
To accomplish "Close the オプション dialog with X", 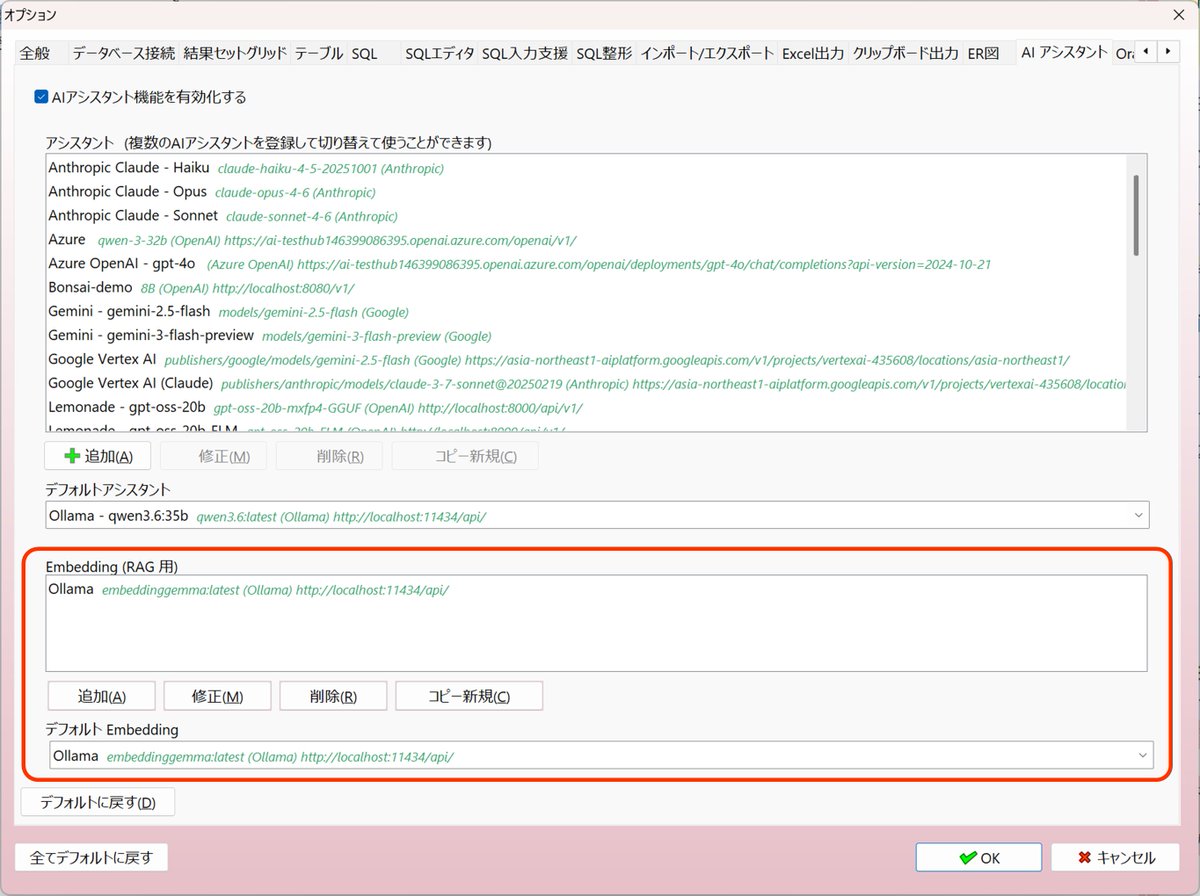I will click(x=1178, y=14).
